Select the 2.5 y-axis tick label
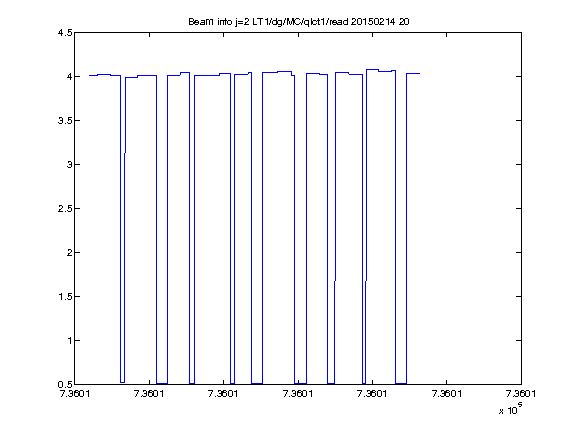 point(65,209)
